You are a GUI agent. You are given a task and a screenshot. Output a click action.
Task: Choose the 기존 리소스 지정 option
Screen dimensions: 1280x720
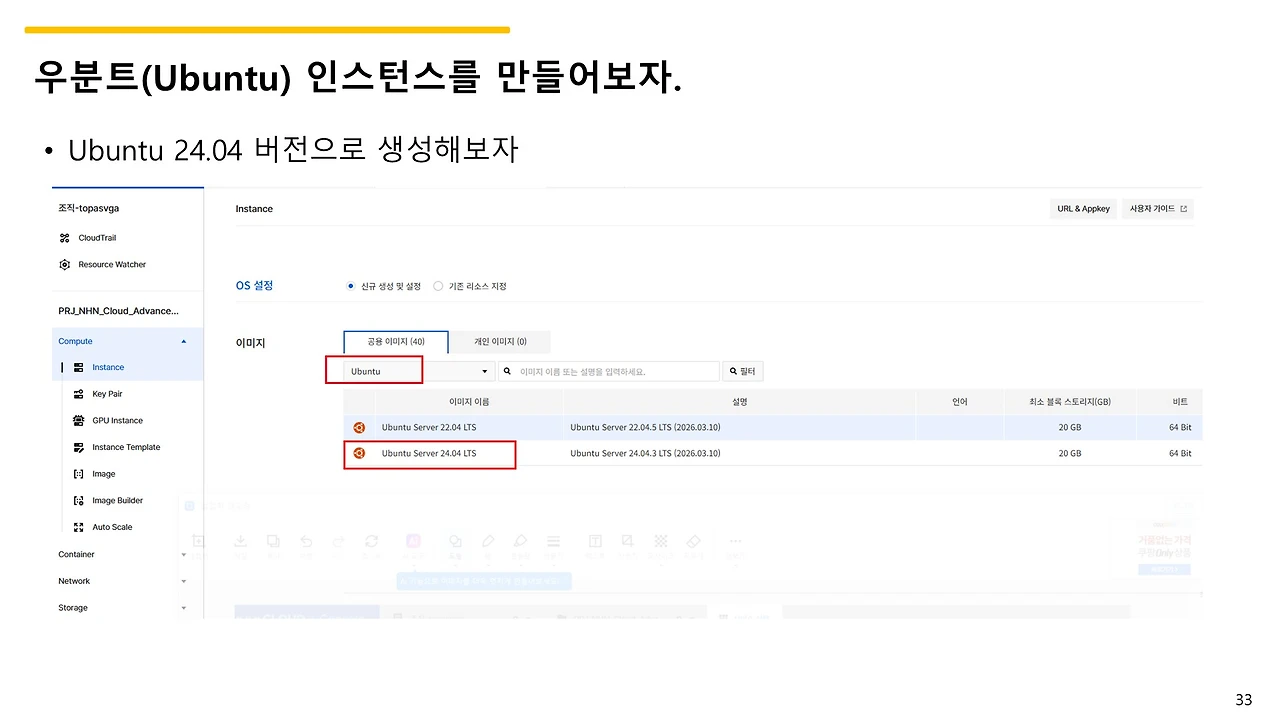[438, 285]
